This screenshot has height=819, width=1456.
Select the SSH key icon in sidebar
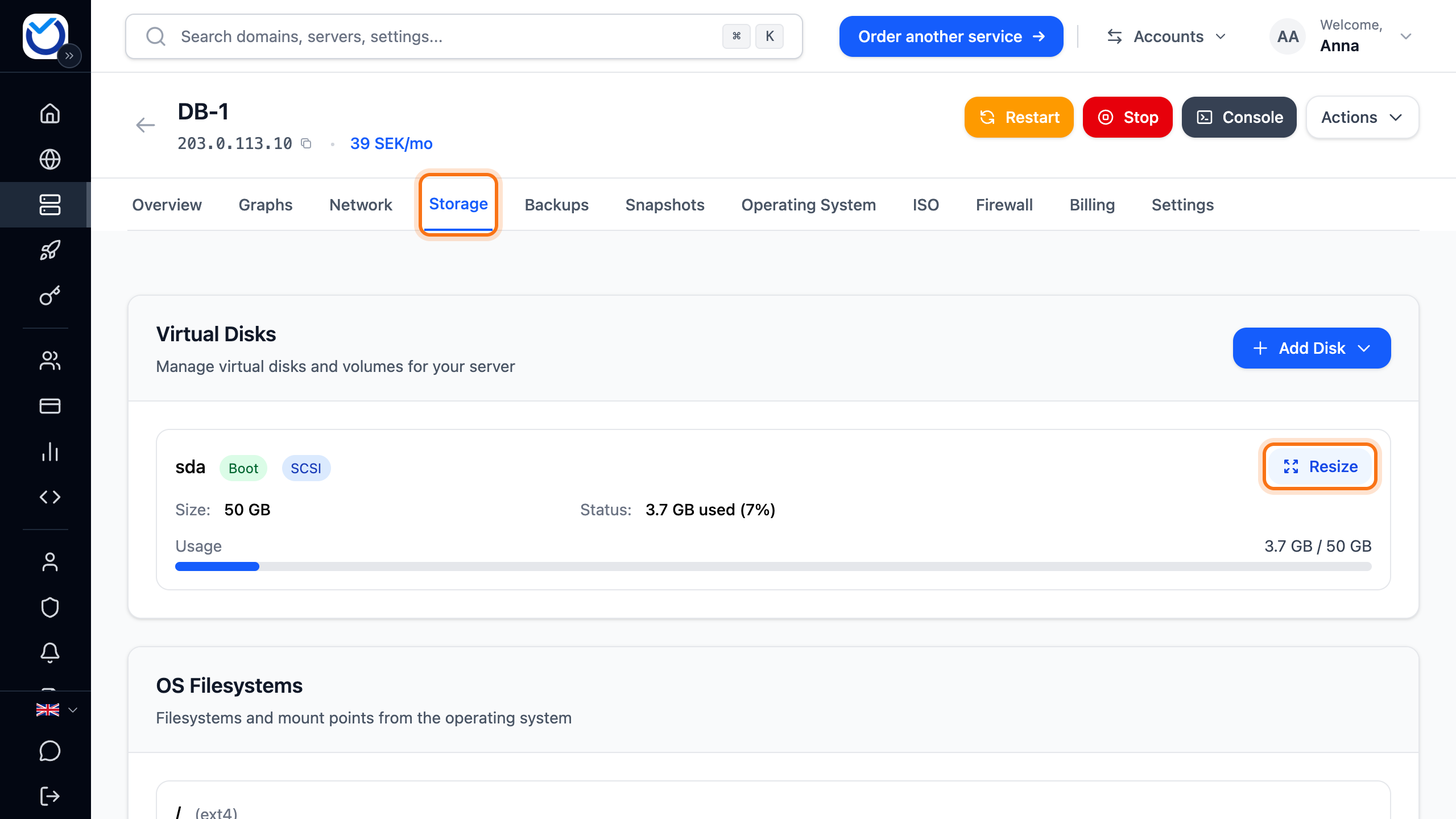(x=50, y=296)
